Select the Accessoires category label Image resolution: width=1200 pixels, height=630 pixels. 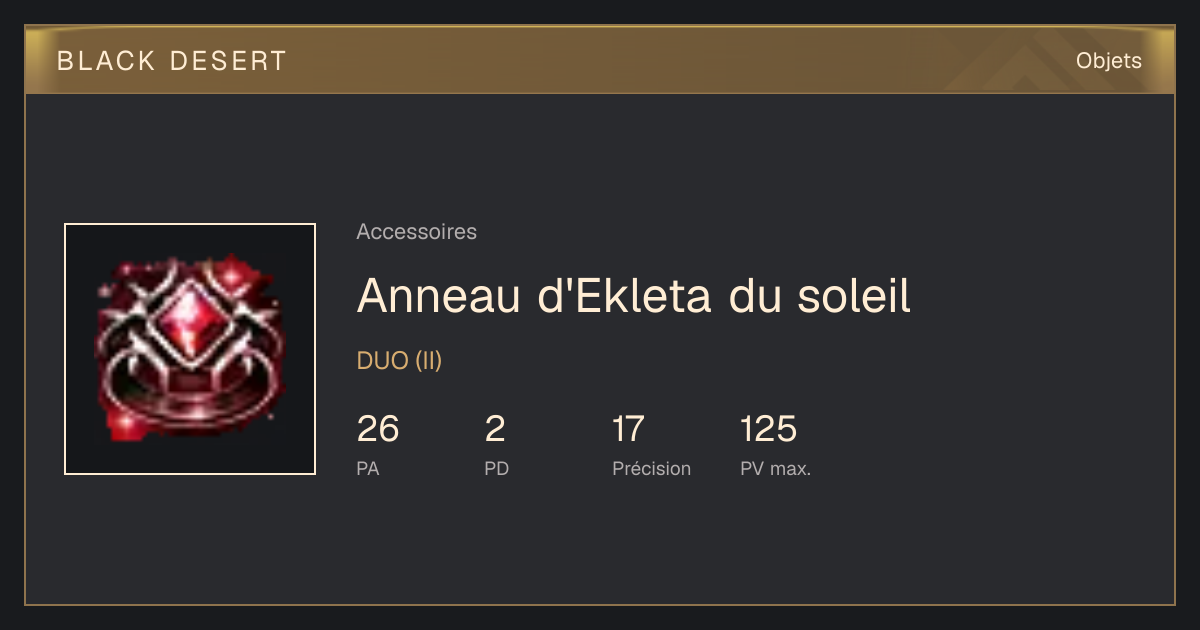(x=416, y=232)
